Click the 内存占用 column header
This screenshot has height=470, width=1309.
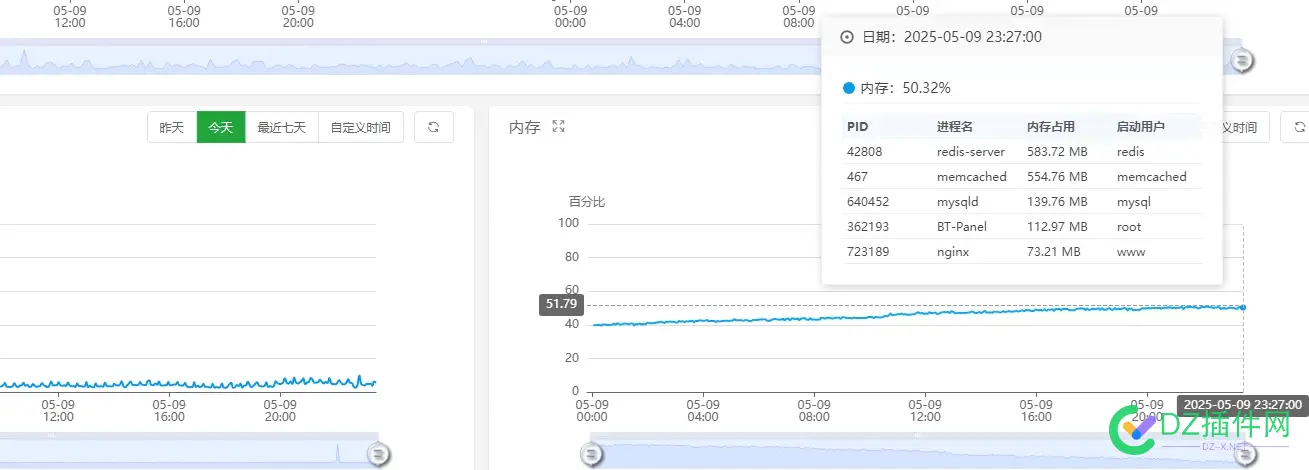point(1051,127)
